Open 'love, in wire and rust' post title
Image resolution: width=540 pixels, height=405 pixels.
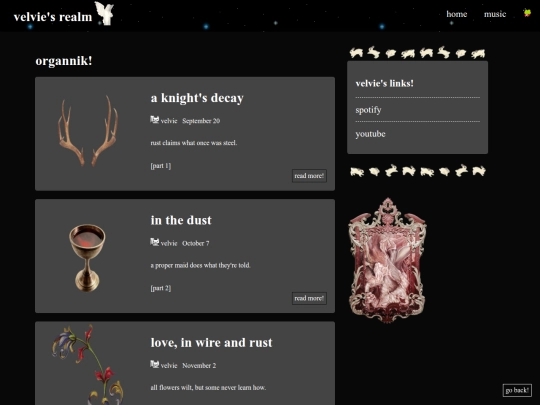point(211,343)
